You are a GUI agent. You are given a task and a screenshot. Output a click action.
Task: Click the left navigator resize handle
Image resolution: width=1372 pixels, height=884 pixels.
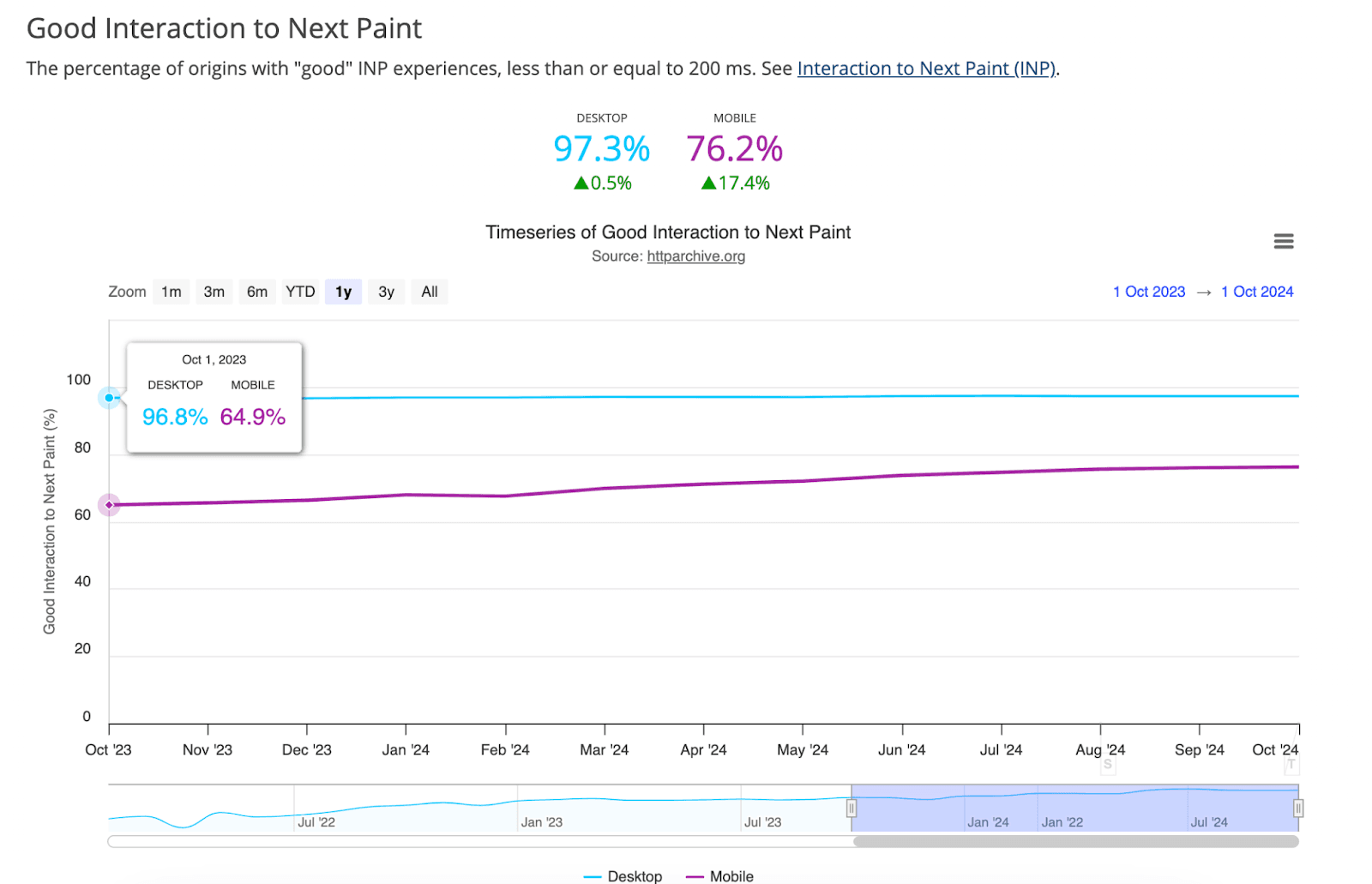tap(851, 809)
